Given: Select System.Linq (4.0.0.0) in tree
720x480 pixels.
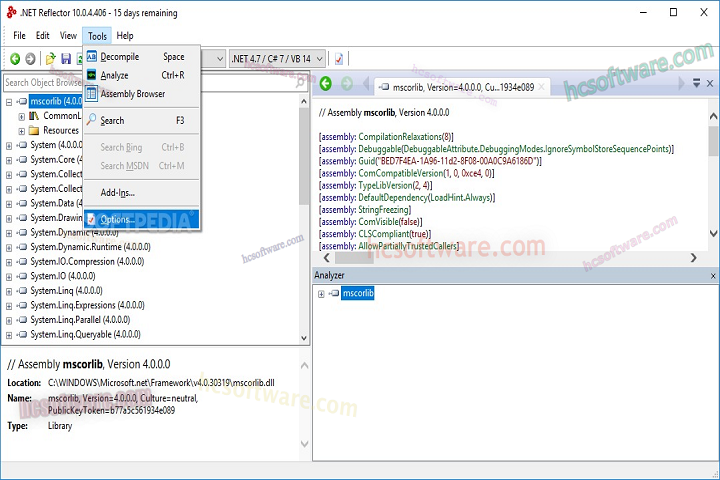Looking at the screenshot, I should (66, 291).
